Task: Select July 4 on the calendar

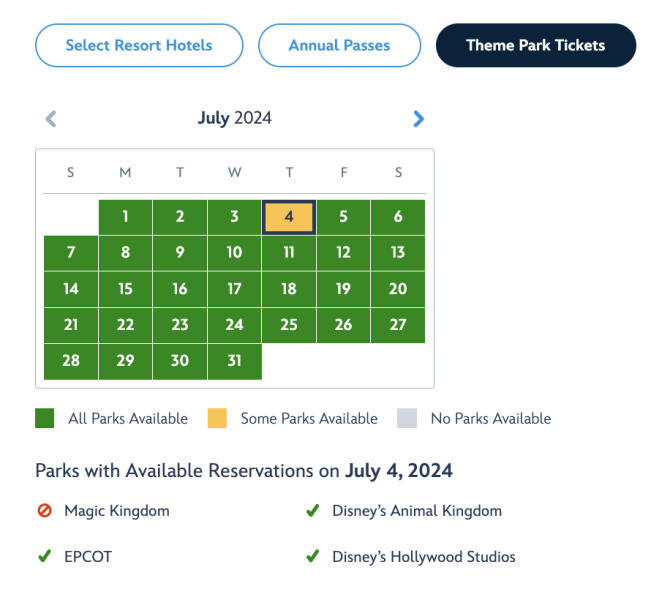Action: (x=289, y=217)
